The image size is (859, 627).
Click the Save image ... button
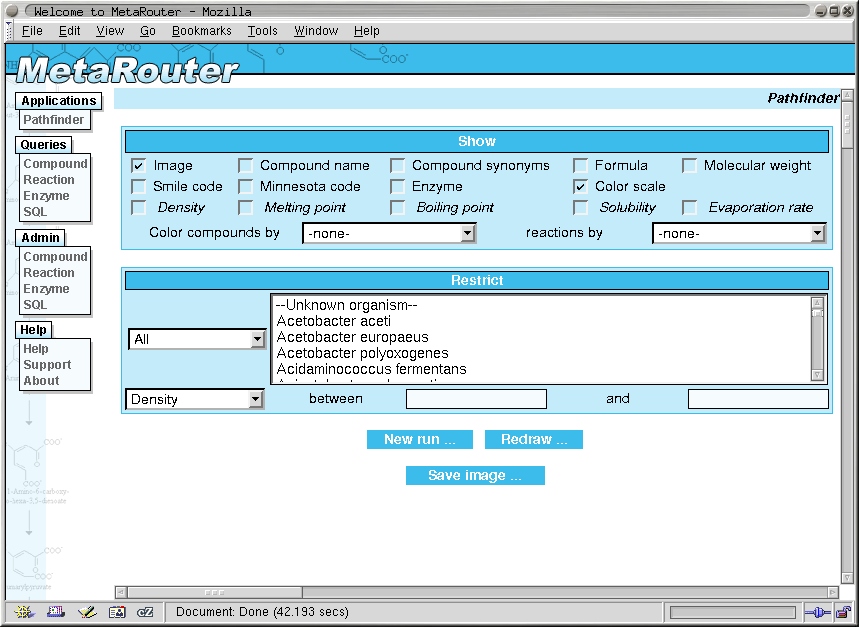[475, 475]
